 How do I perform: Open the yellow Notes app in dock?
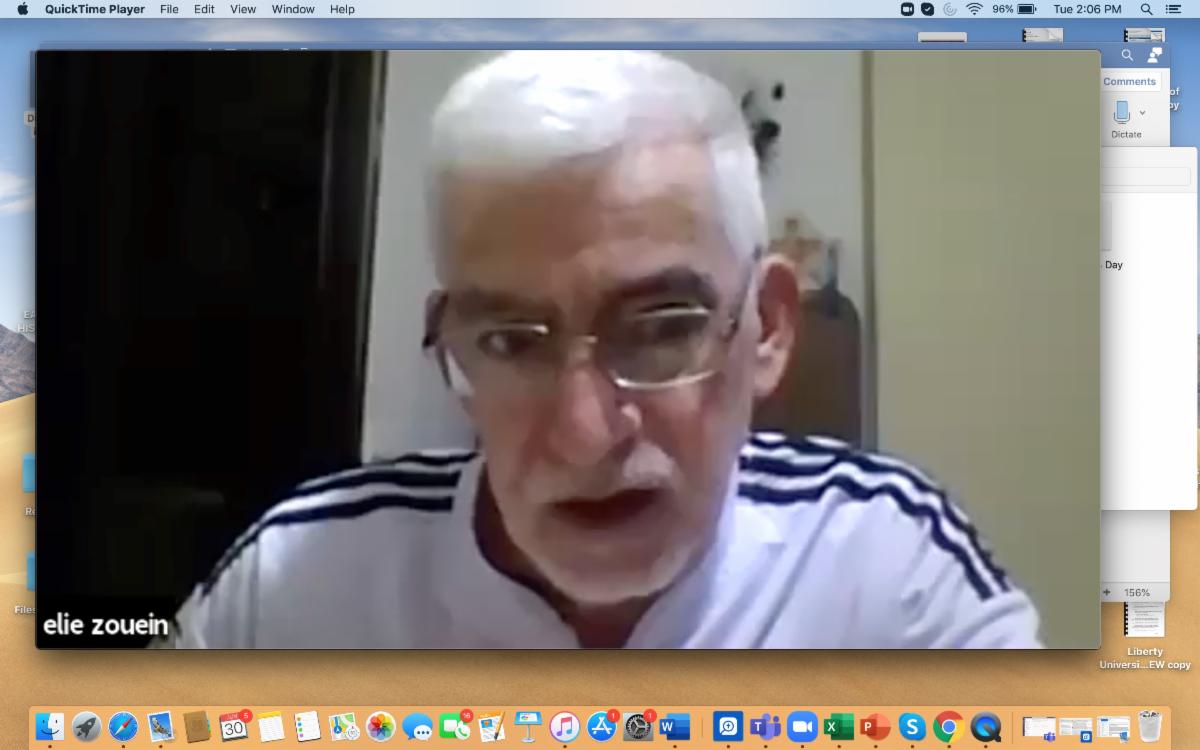[271, 727]
